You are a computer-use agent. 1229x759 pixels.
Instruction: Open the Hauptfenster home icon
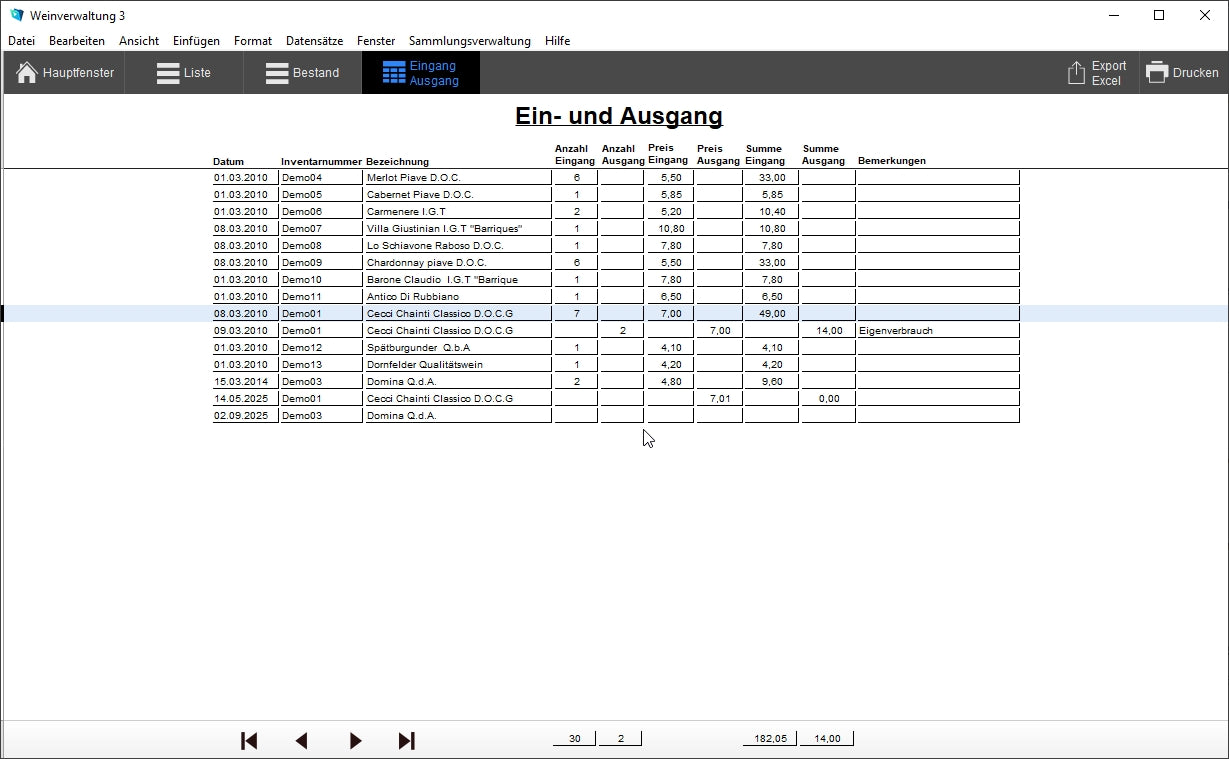(x=27, y=73)
